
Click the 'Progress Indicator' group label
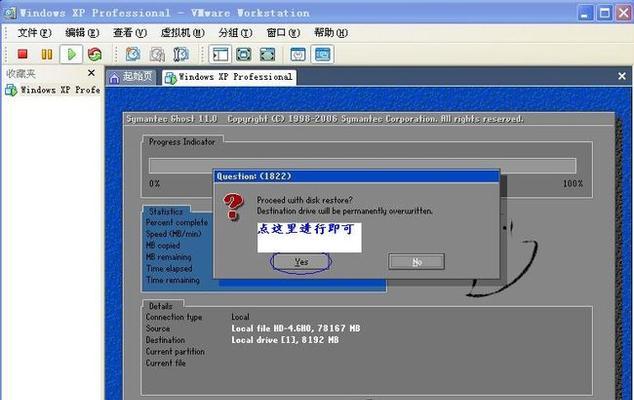click(x=182, y=142)
